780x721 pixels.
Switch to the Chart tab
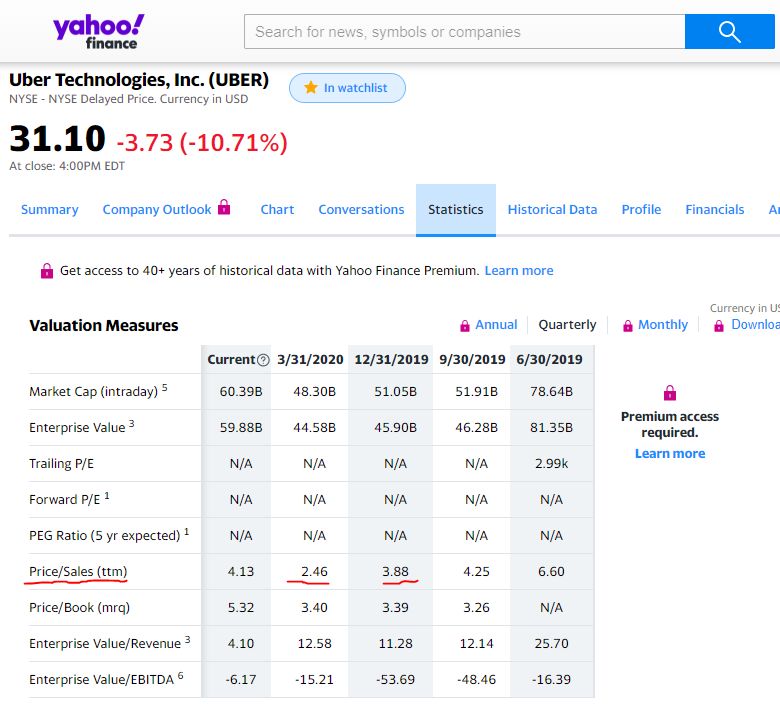point(278,209)
